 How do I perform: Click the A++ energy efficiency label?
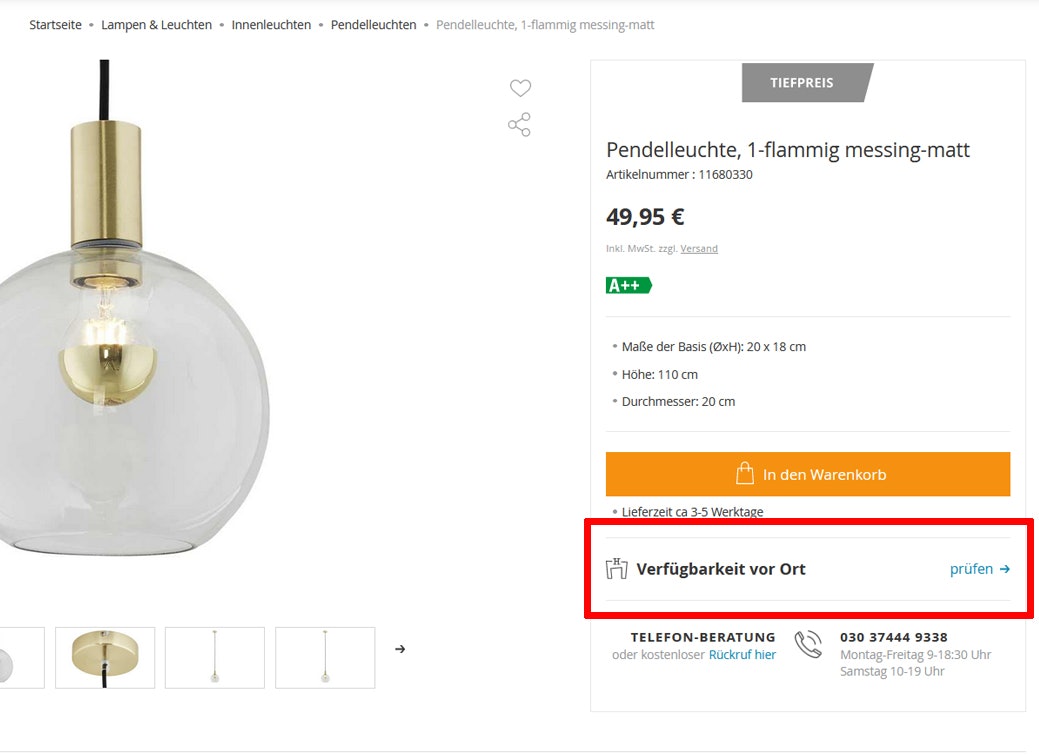[628, 285]
